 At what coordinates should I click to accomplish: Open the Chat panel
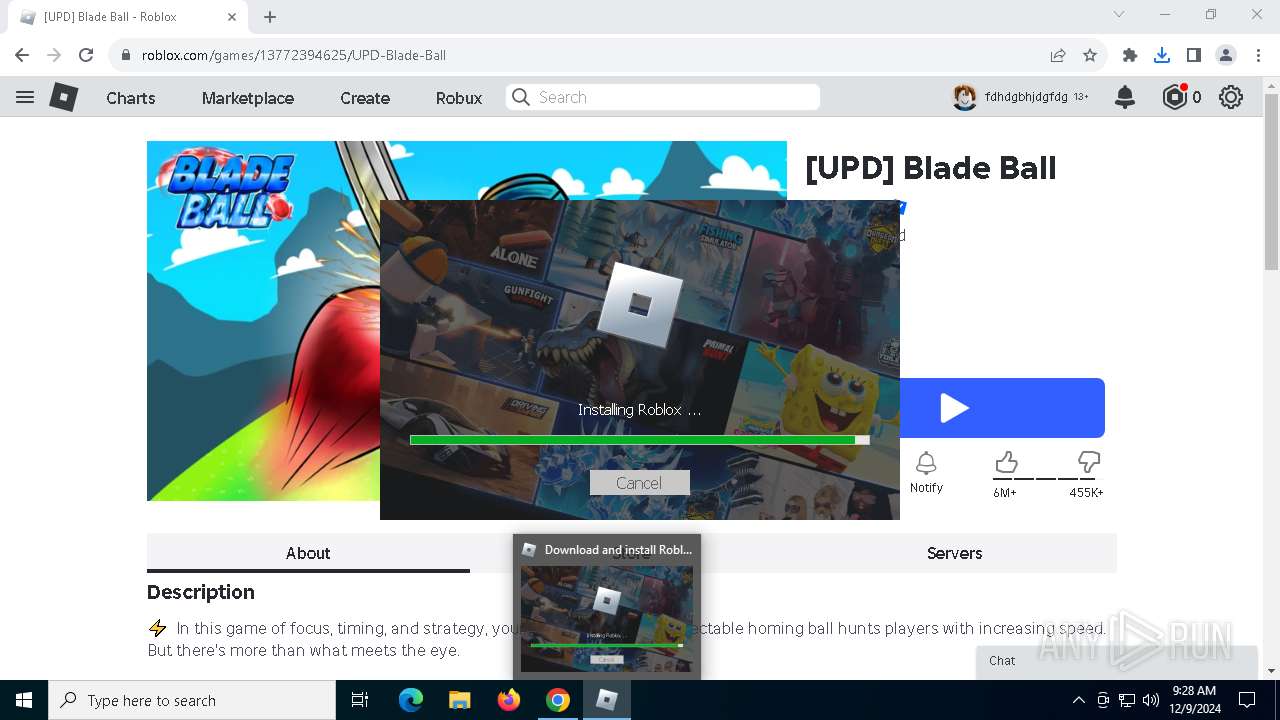pyautogui.click(x=1116, y=661)
